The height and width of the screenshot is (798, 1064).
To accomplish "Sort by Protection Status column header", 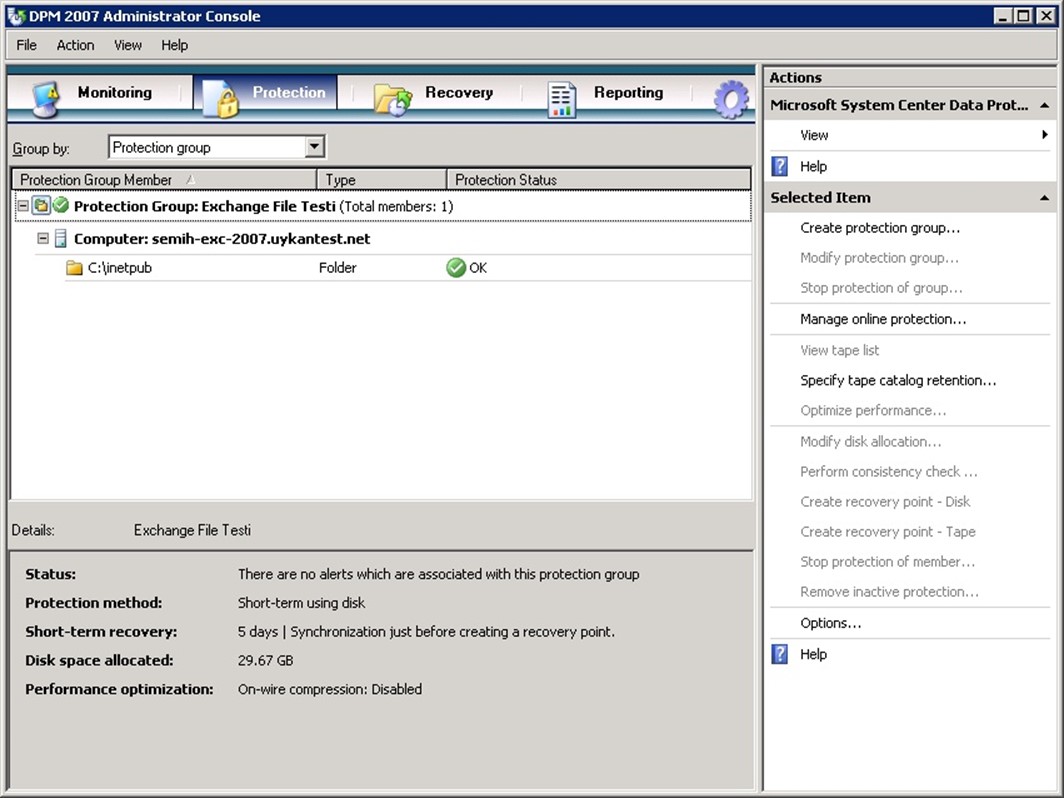I will [x=597, y=180].
